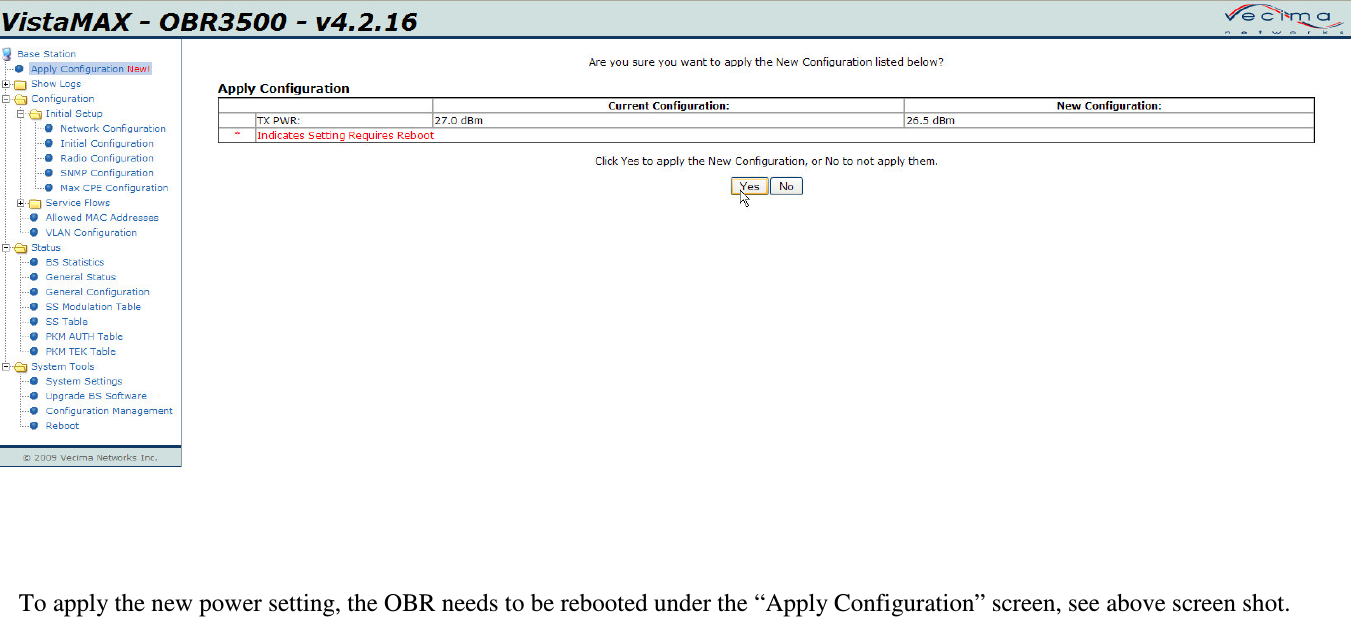Click the Status folder icon
1351x617 pixels.
click(20, 248)
